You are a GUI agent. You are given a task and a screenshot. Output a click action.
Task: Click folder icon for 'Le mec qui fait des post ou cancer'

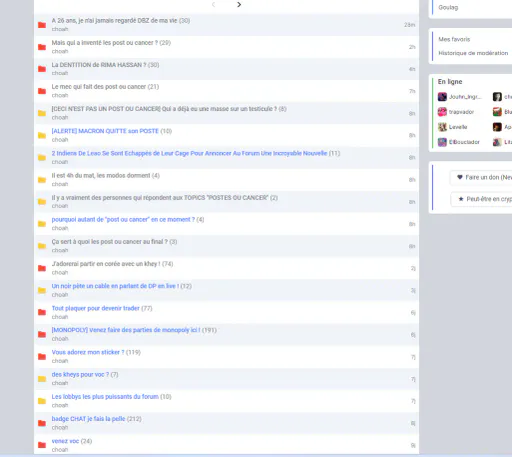pos(42,91)
